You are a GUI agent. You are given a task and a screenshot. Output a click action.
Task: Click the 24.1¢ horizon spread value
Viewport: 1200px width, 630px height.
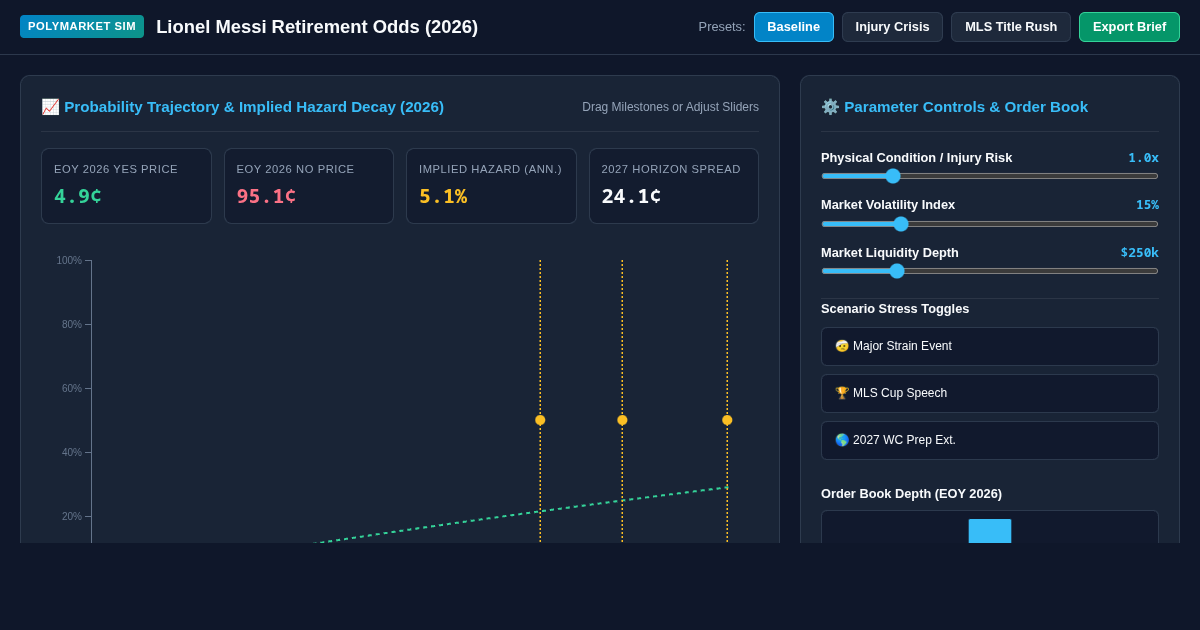631,196
